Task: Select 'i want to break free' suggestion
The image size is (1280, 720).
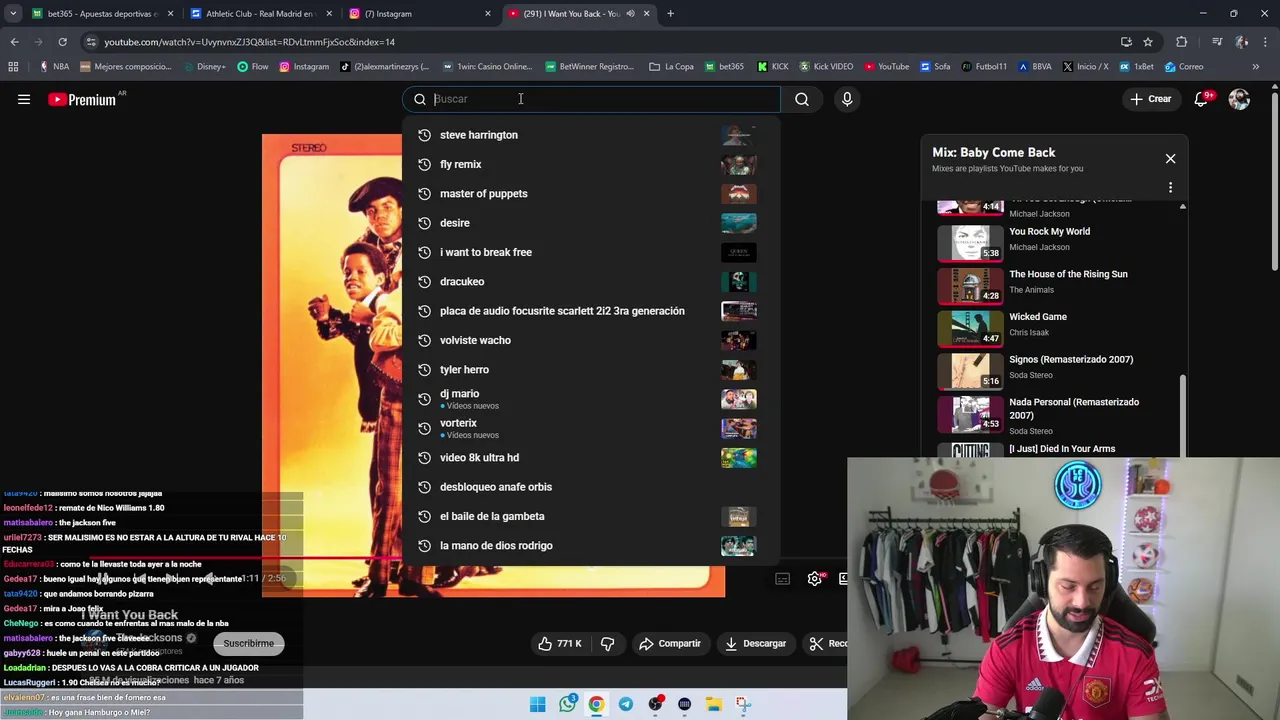Action: point(591,252)
